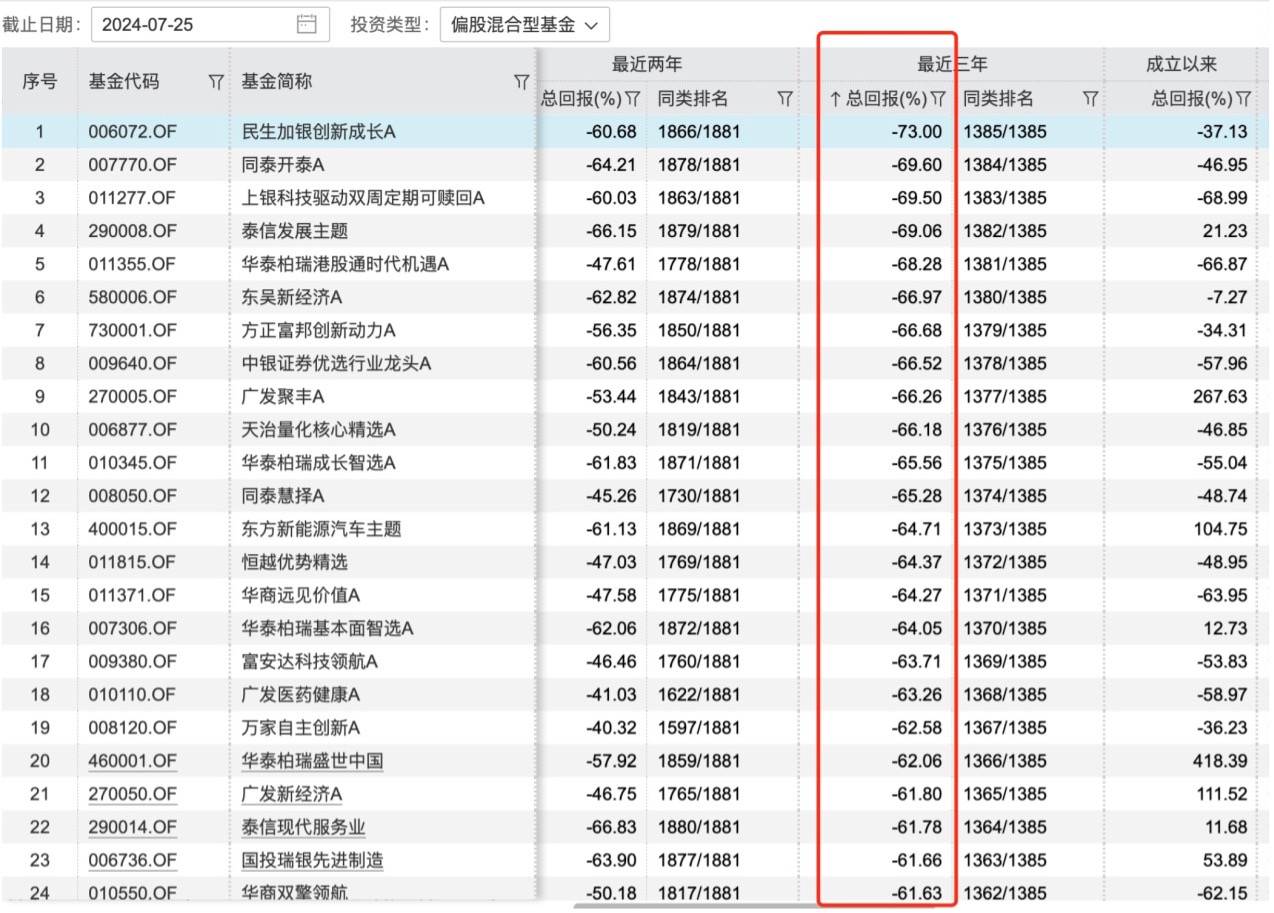Sort by the 最近三年 同类排名 column header

(x=999, y=99)
